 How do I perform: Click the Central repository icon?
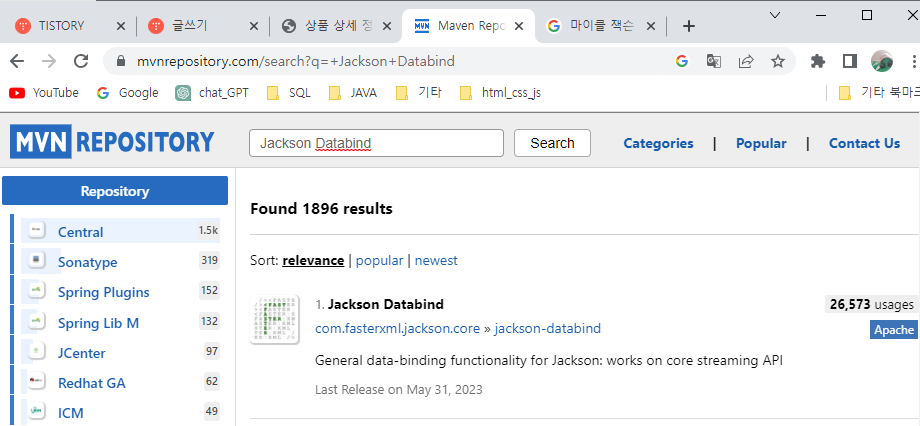coord(37,230)
